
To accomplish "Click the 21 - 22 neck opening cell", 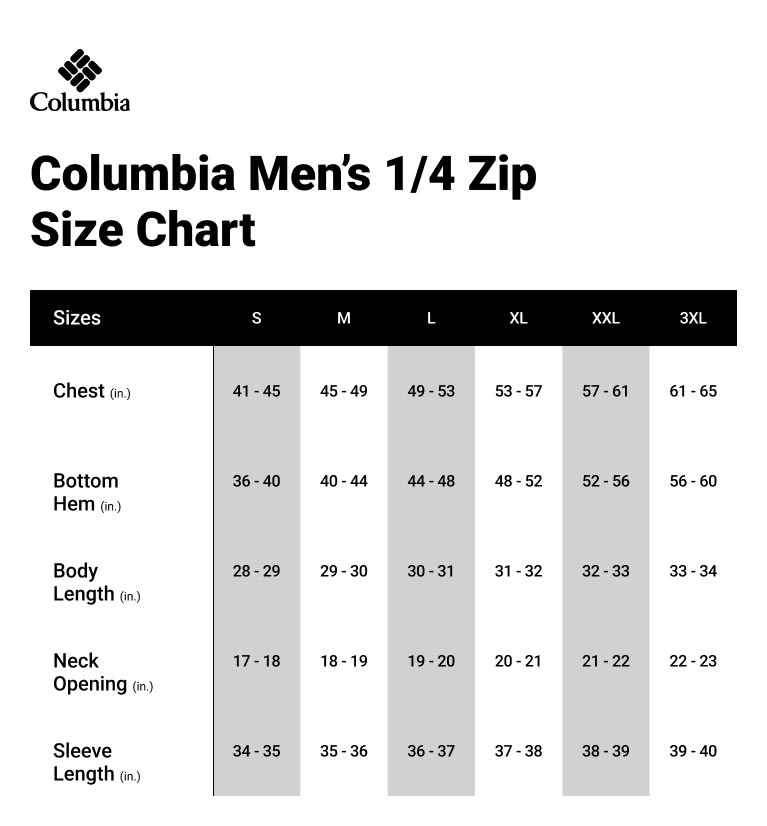I will pos(605,661).
